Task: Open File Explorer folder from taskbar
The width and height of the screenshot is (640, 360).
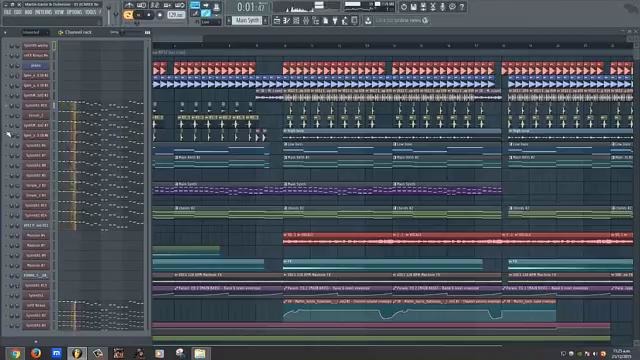Action: [200, 353]
